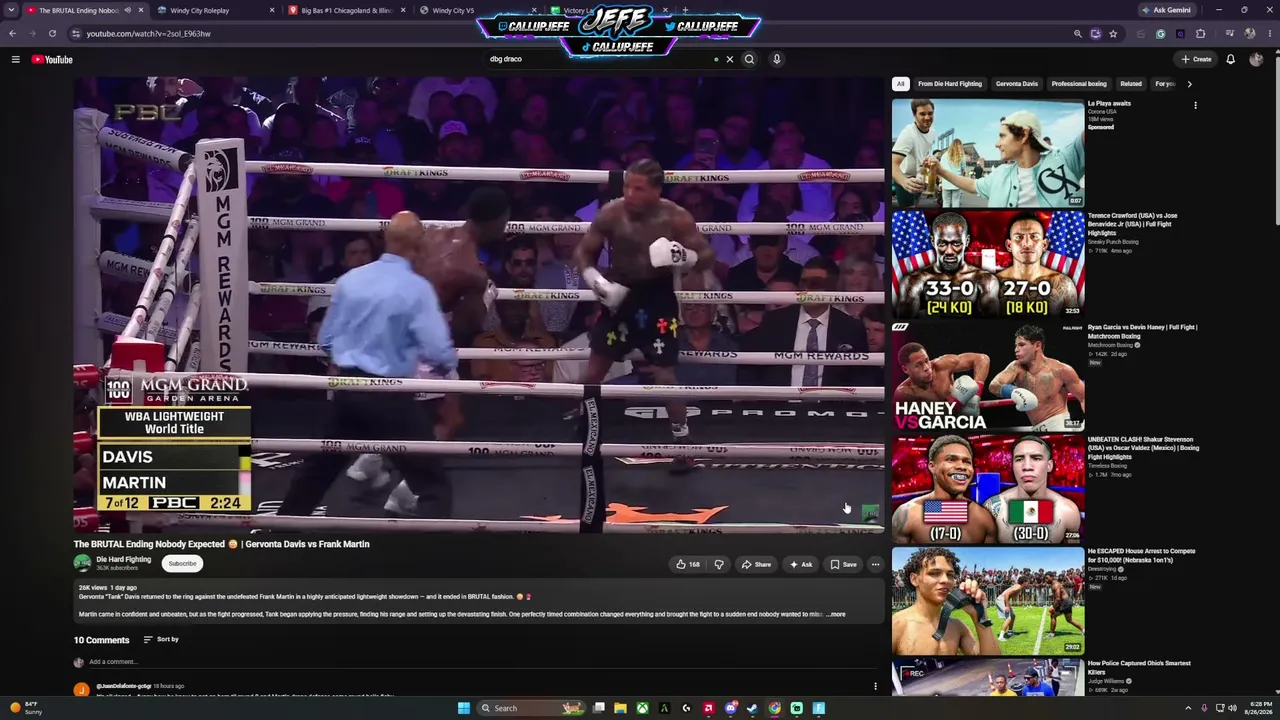
Task: Open Crawford vs Benavidez Jr thumbnail
Action: [988, 265]
